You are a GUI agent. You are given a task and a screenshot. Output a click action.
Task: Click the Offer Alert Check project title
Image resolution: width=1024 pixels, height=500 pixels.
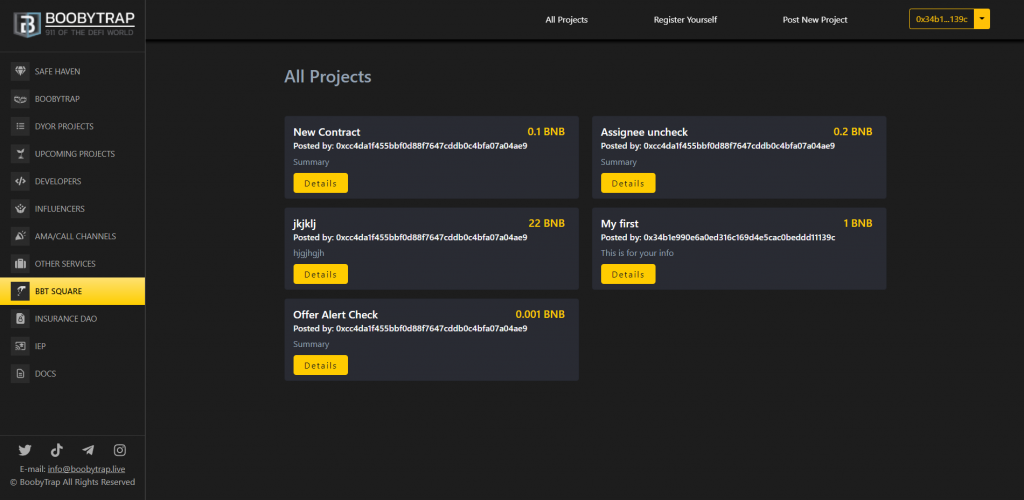[336, 315]
